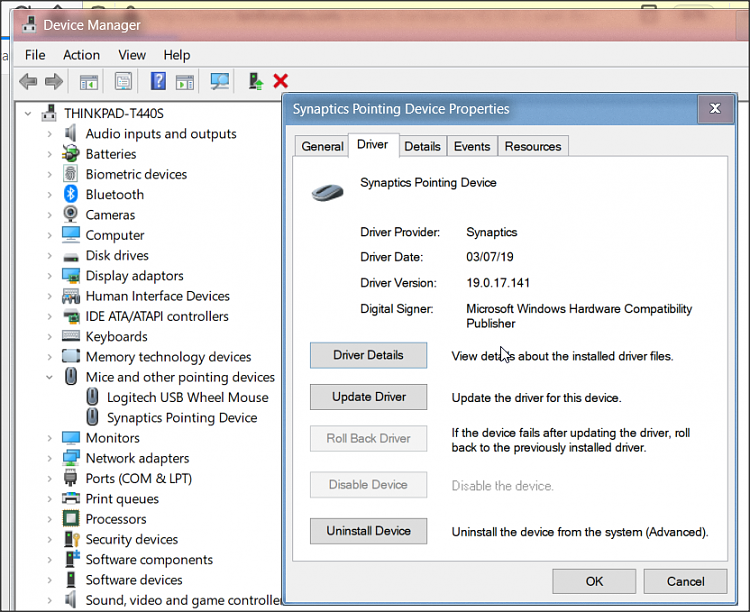This screenshot has width=750, height=612.
Task: Click the Properties toolbar icon
Action: [x=123, y=81]
